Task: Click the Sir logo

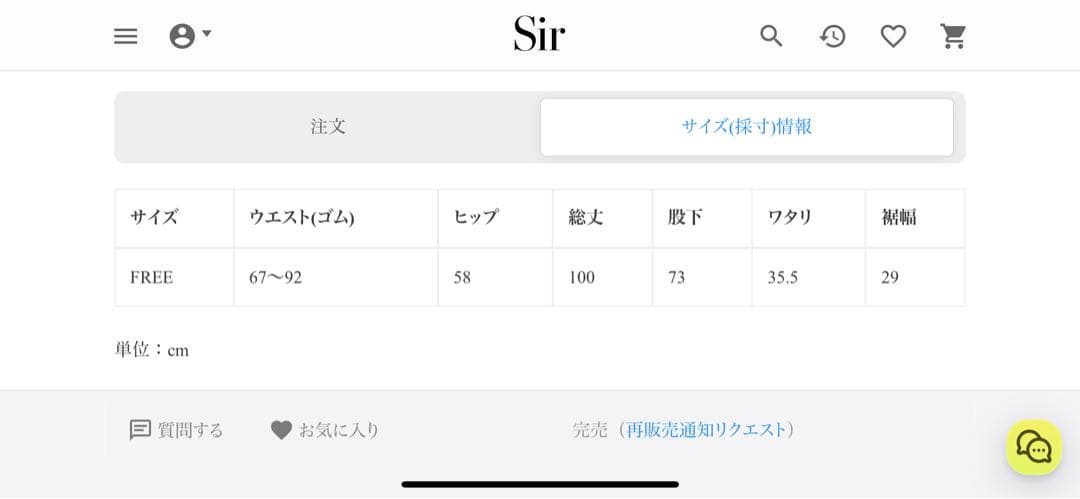Action: coord(539,35)
